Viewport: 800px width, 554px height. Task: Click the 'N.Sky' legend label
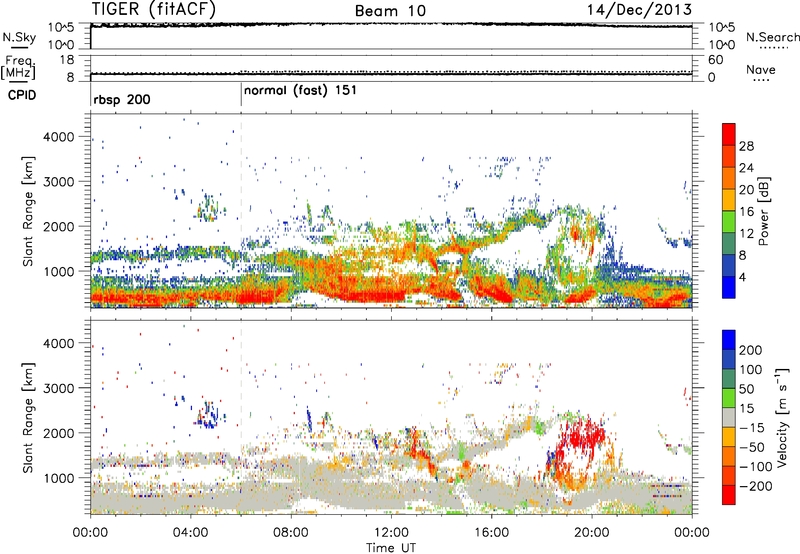click(19, 37)
